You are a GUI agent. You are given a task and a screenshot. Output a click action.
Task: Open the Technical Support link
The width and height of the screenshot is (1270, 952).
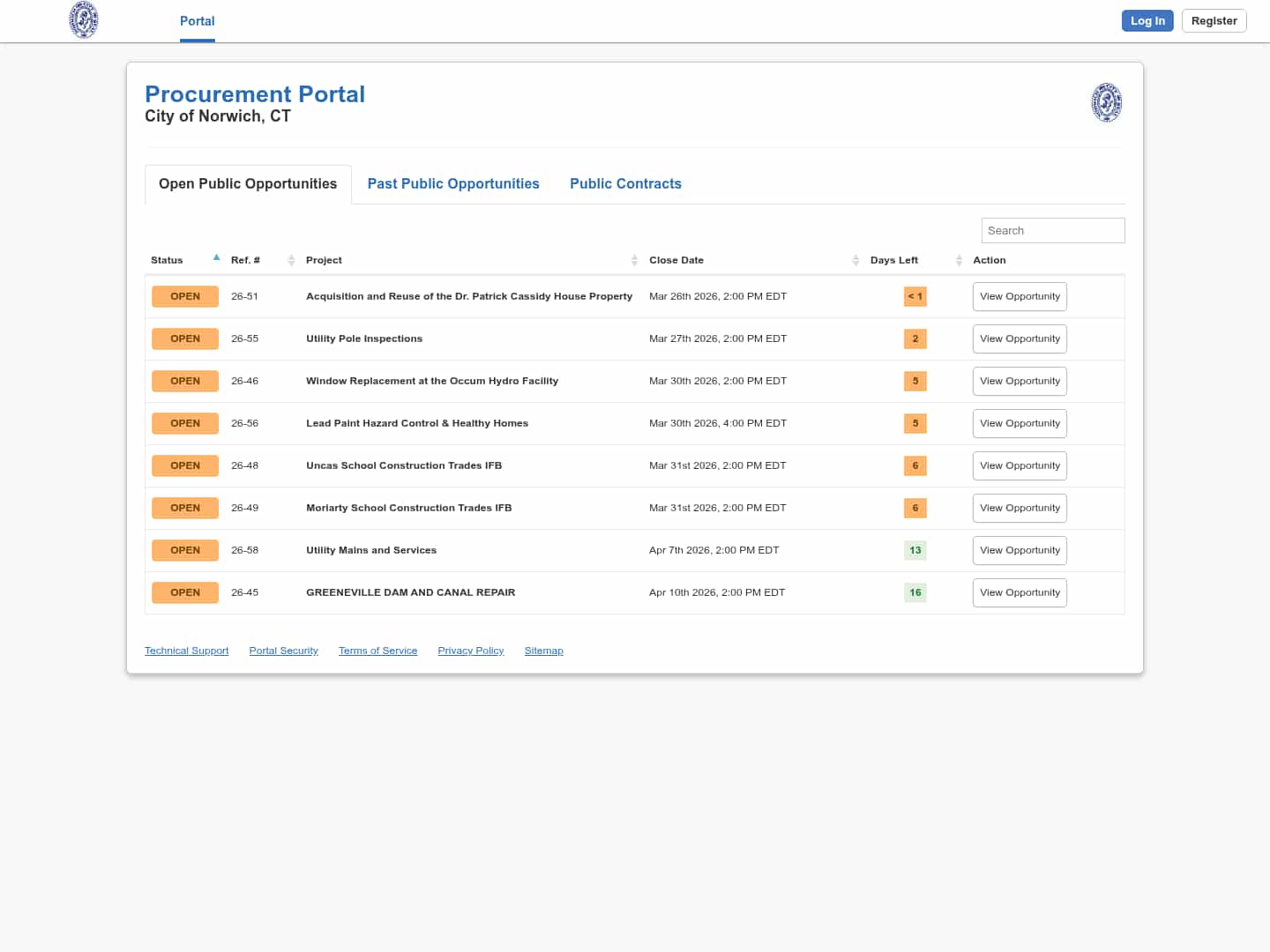click(x=186, y=651)
